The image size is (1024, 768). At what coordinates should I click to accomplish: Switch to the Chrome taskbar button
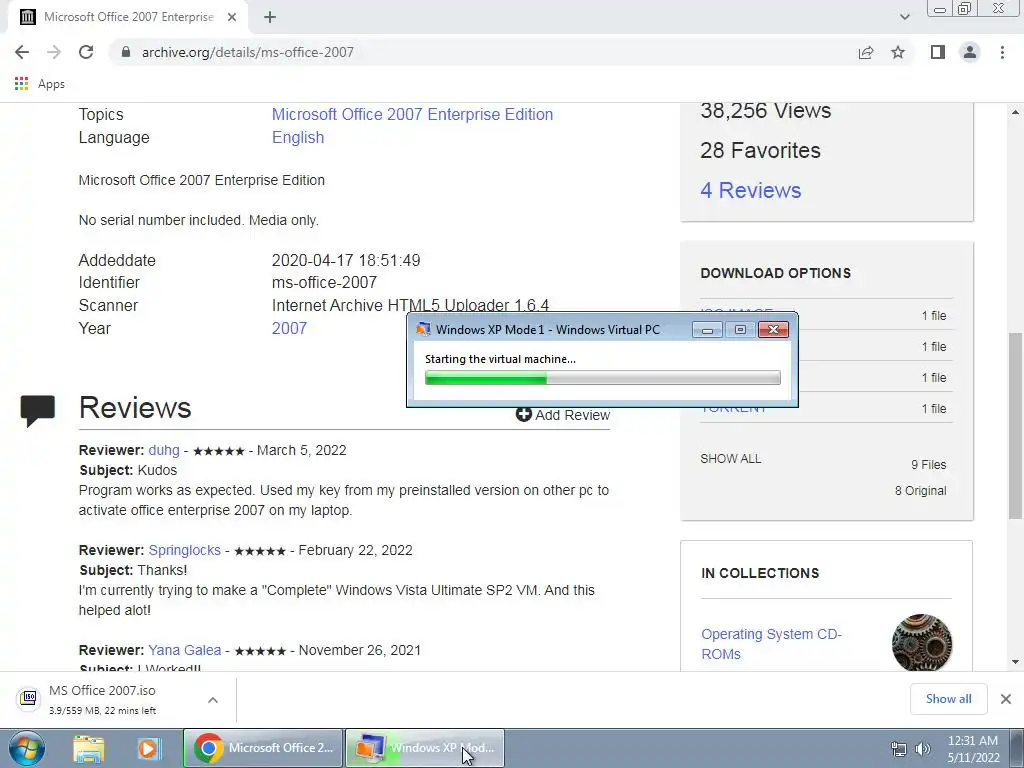(x=263, y=748)
